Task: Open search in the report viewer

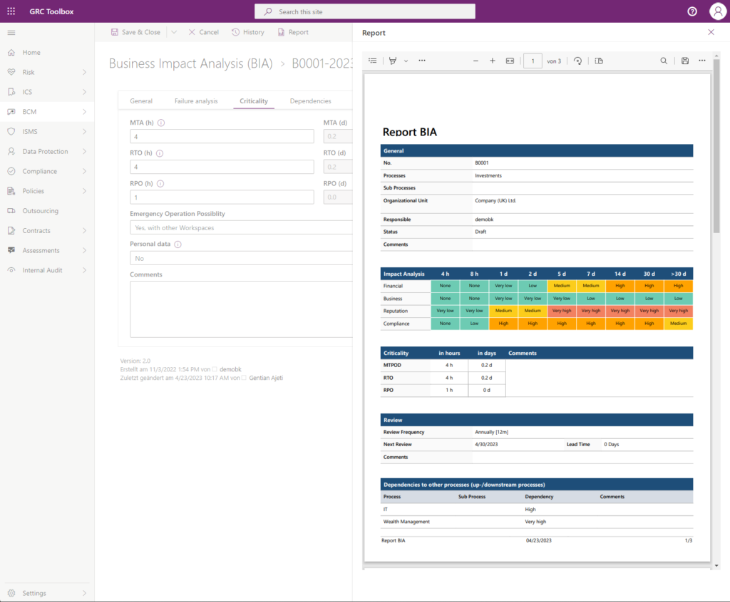Action: [663, 61]
